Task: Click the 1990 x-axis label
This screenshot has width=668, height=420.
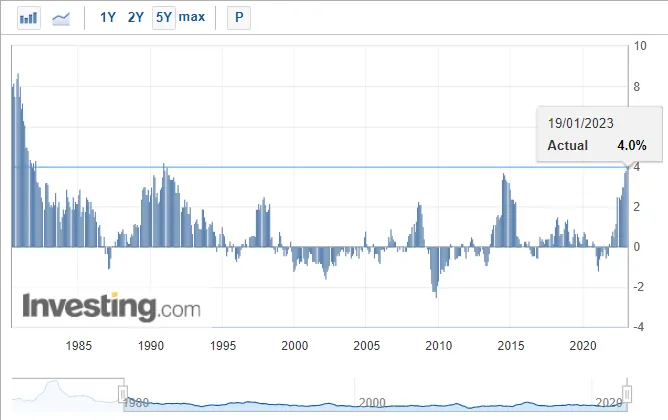Action: [x=151, y=345]
